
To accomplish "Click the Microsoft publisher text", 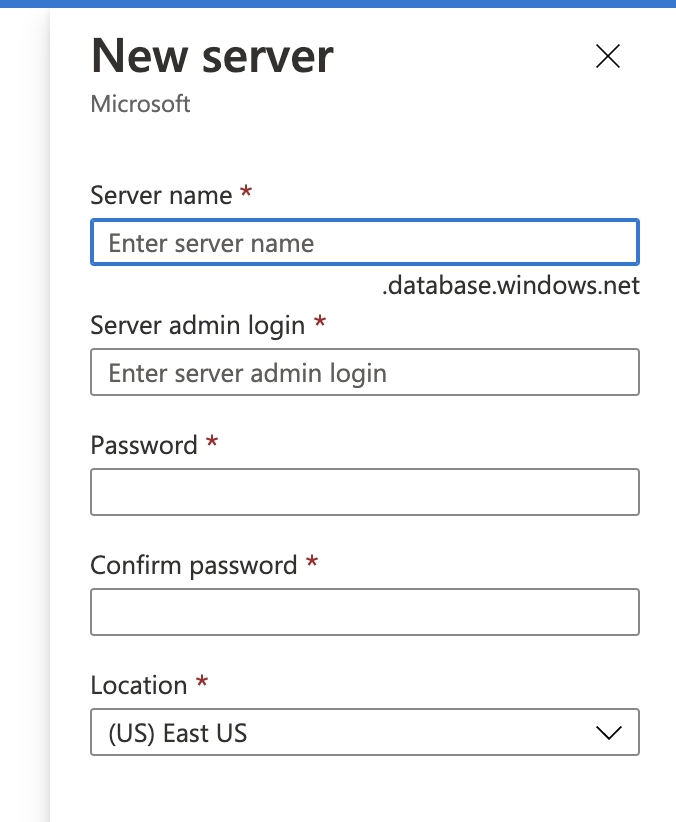I will (x=140, y=103).
